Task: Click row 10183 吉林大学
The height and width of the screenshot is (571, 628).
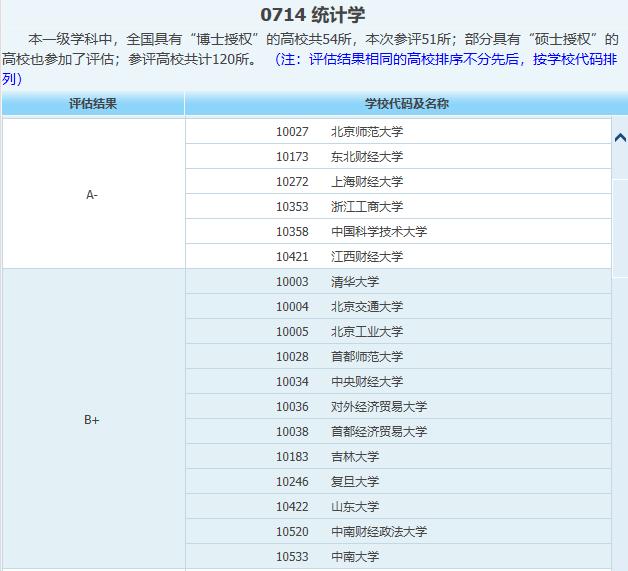Action: 398,456
